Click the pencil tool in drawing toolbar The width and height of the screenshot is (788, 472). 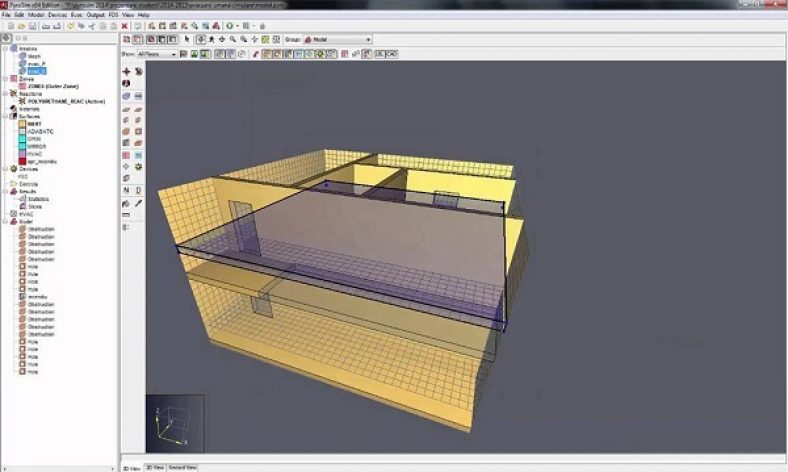pyautogui.click(x=138, y=203)
